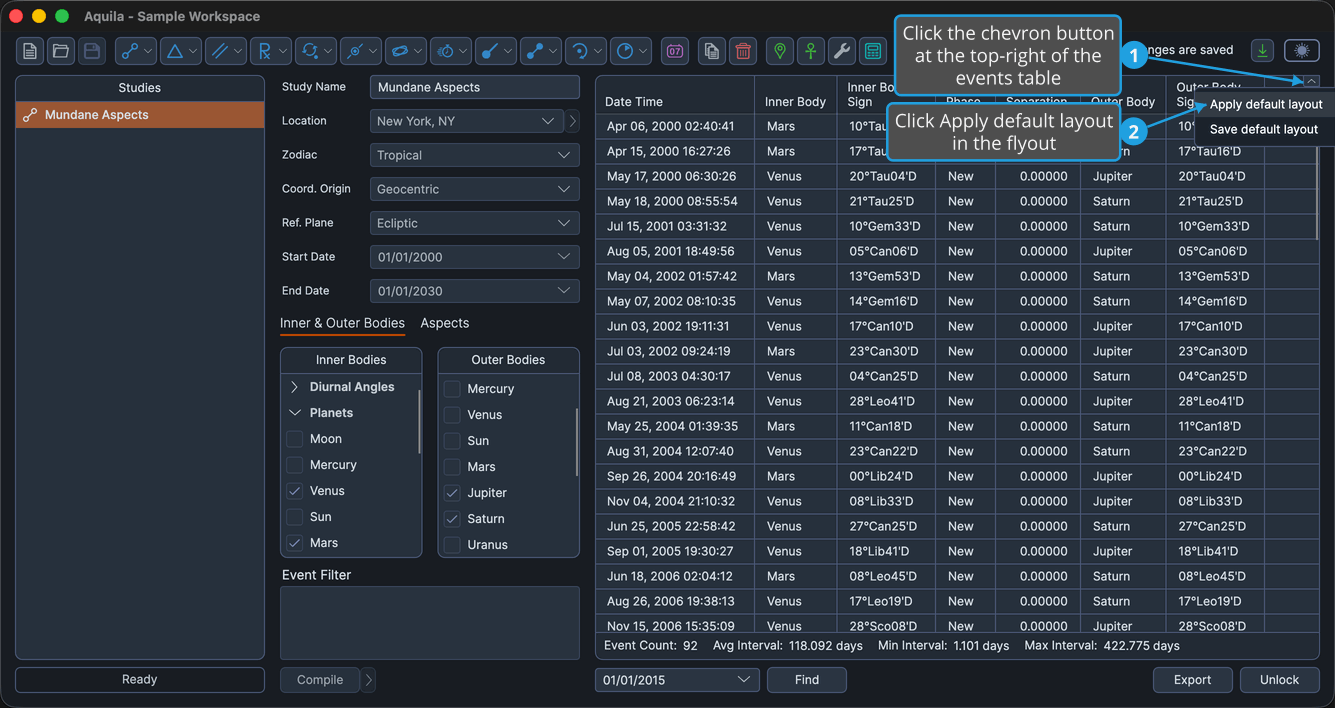Image resolution: width=1335 pixels, height=708 pixels.
Task: Select the orbit ellipse study tool
Action: coord(406,51)
